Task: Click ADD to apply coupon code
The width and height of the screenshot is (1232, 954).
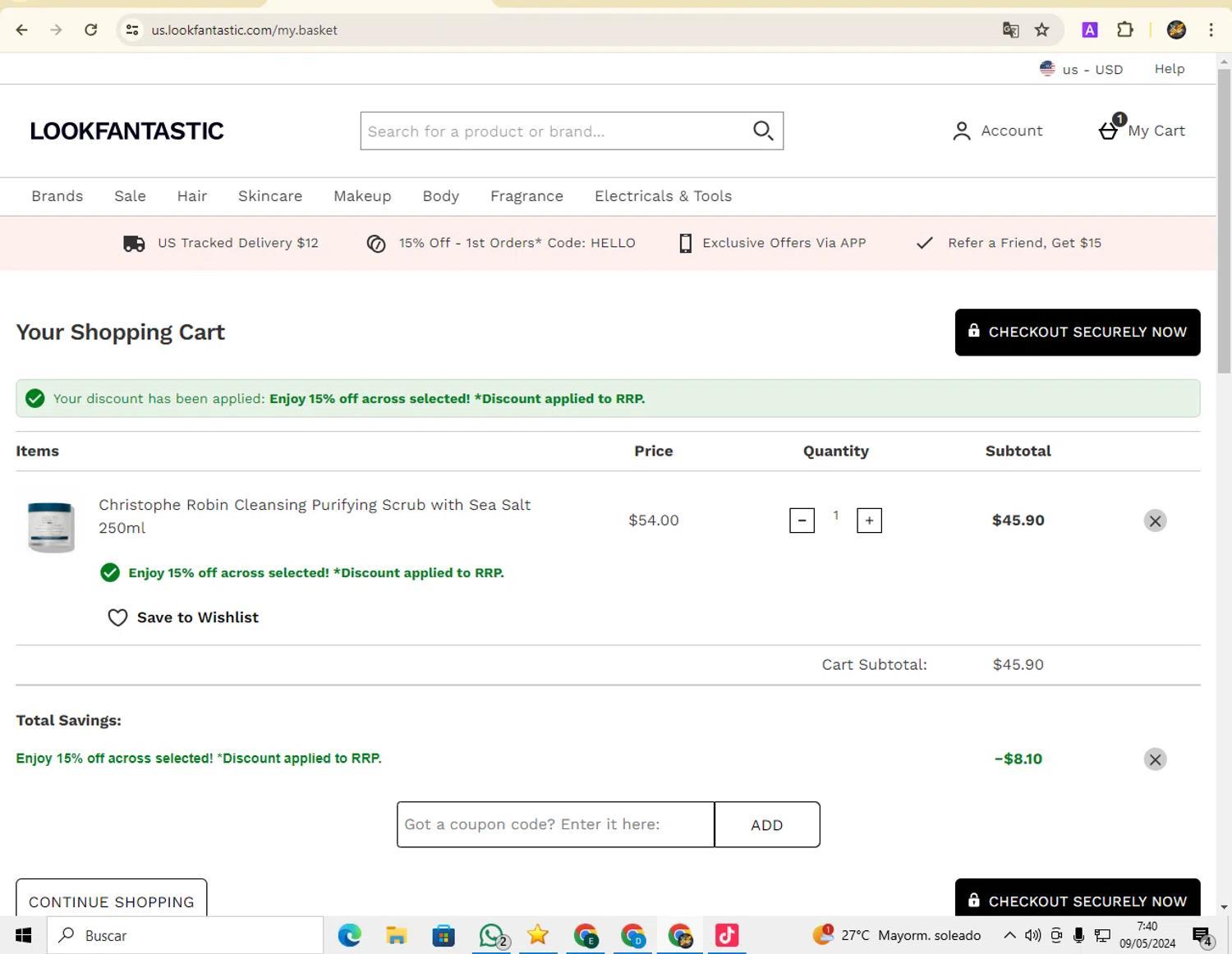Action: pos(767,825)
